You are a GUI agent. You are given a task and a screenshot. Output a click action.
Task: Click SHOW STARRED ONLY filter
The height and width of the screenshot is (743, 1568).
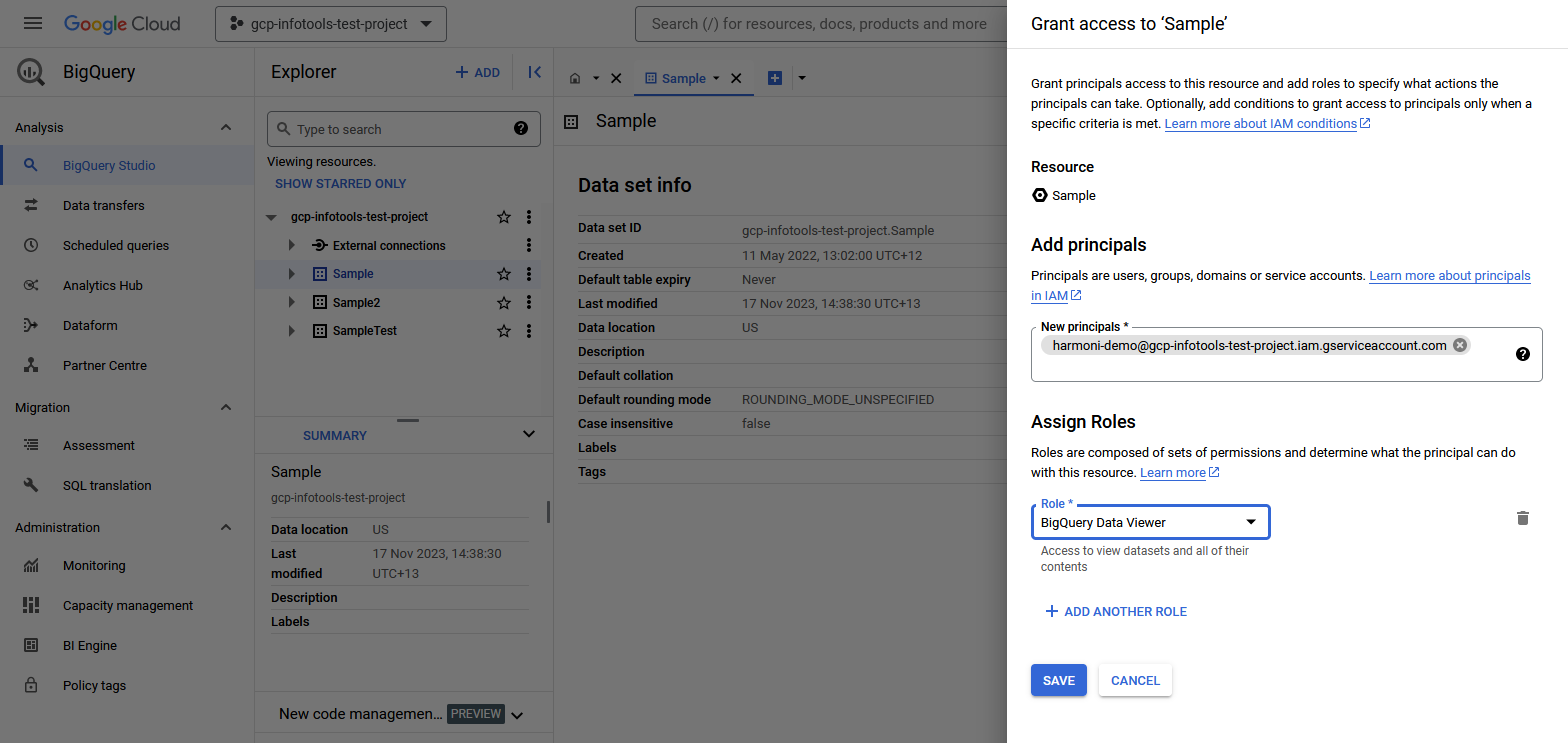coord(341,184)
